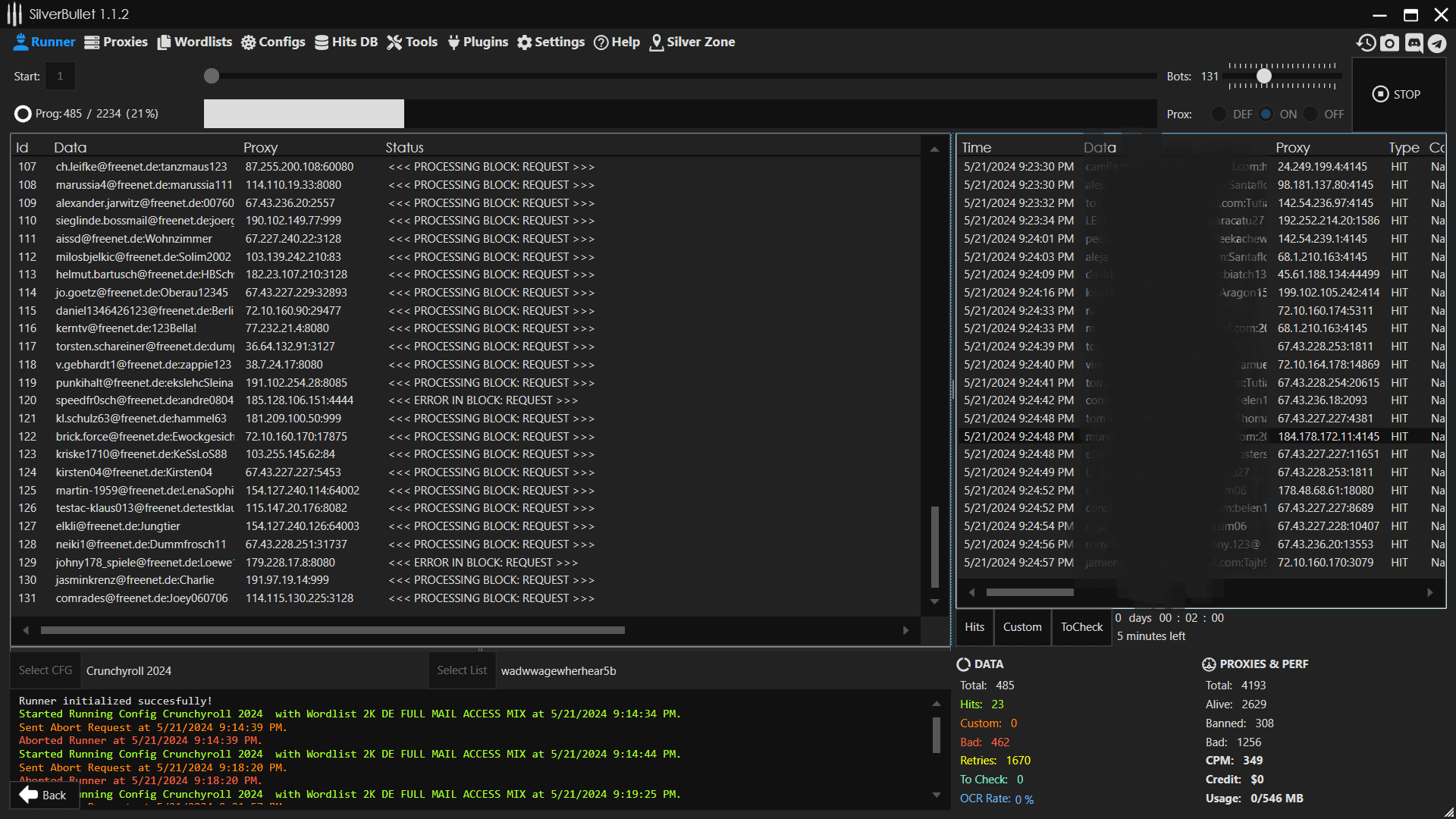Switch to the Custom tab
Viewport: 1456px width, 819px height.
(1021, 627)
